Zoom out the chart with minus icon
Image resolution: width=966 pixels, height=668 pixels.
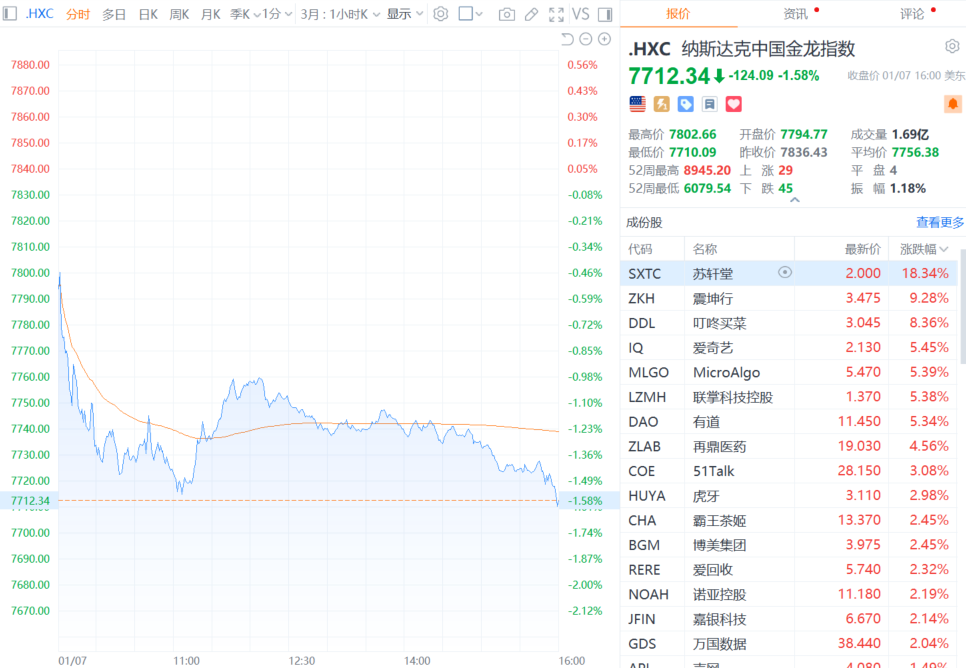pos(586,39)
